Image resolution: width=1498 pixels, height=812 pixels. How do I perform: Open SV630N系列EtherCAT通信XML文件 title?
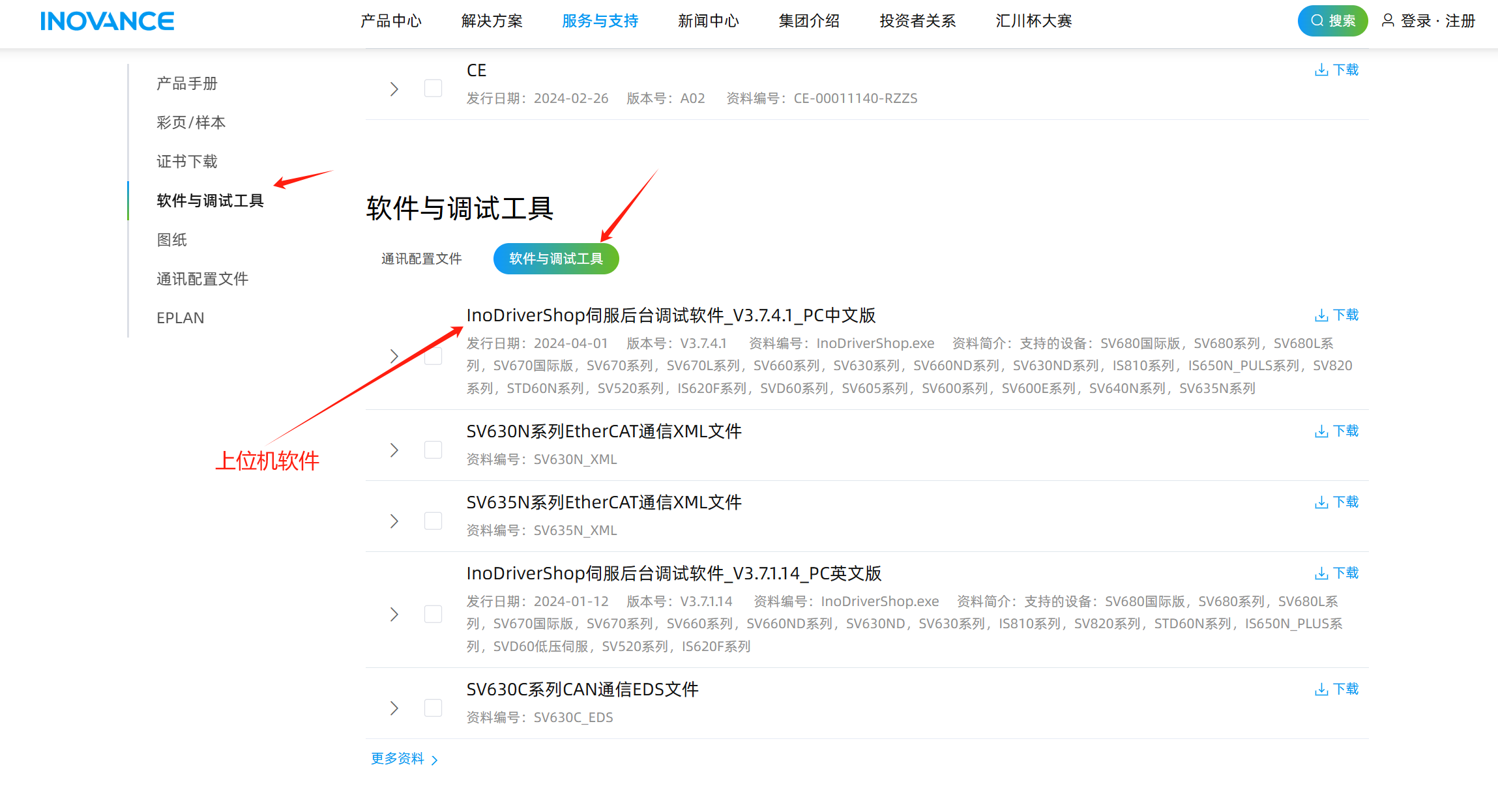[x=604, y=431]
